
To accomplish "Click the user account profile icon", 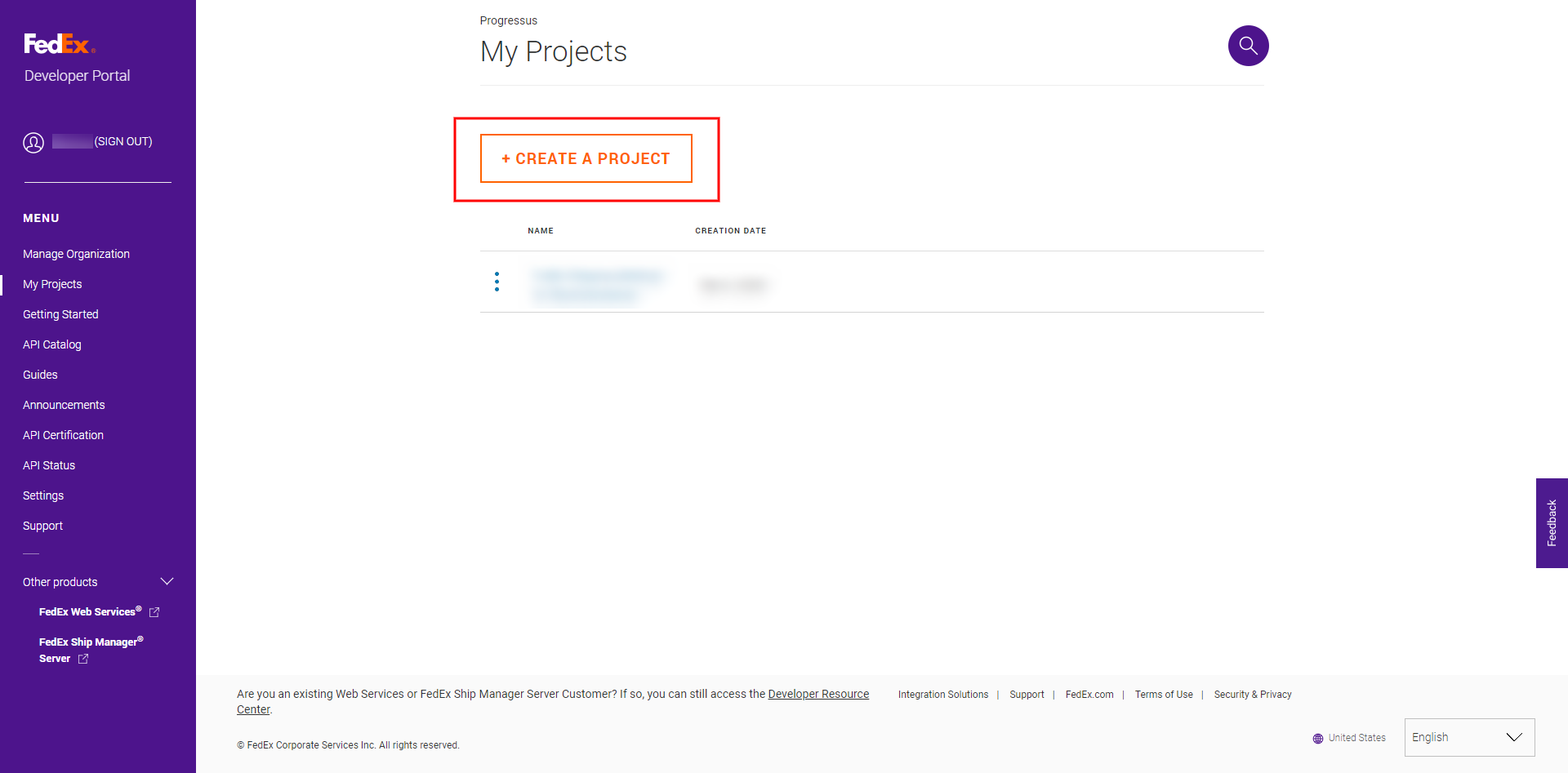I will (33, 142).
